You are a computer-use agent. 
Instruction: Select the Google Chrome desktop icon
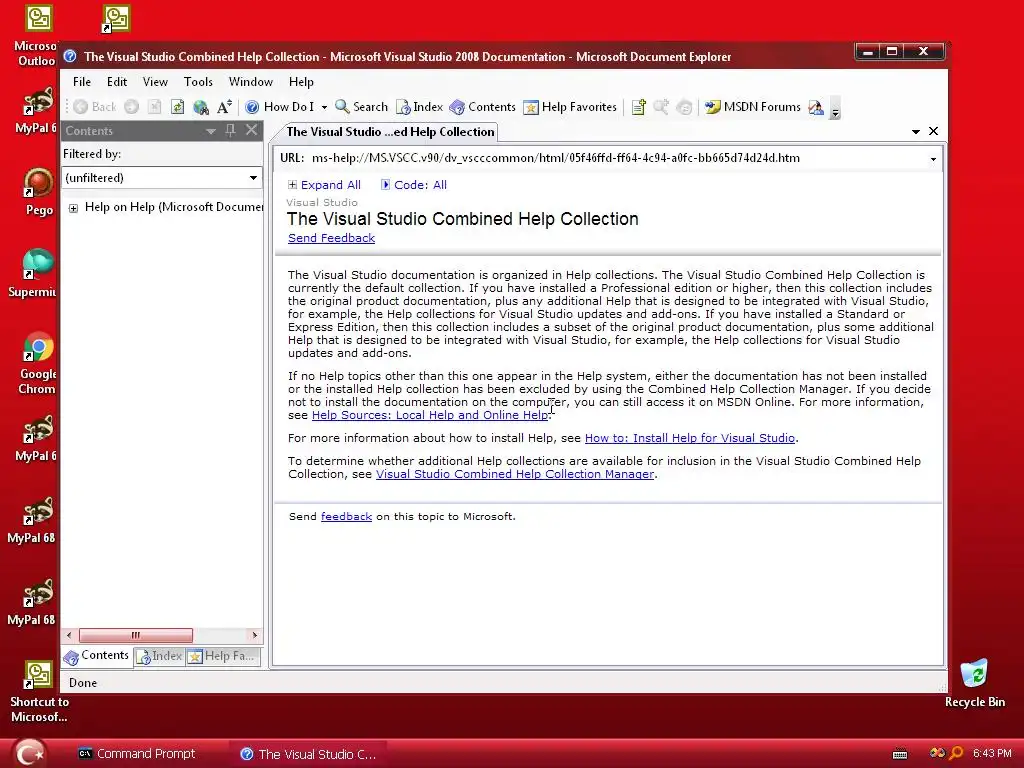tap(37, 363)
